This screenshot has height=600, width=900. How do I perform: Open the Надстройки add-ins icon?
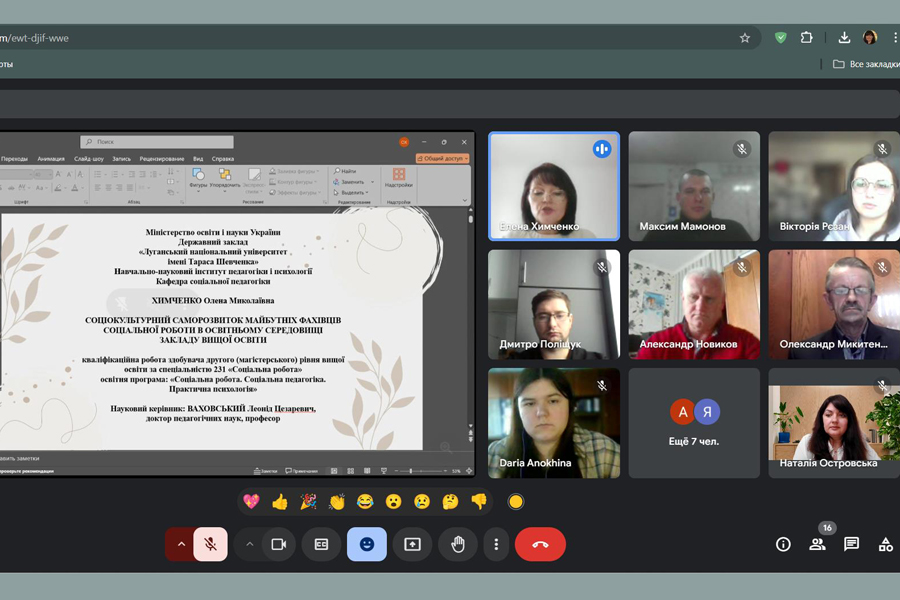(398, 177)
